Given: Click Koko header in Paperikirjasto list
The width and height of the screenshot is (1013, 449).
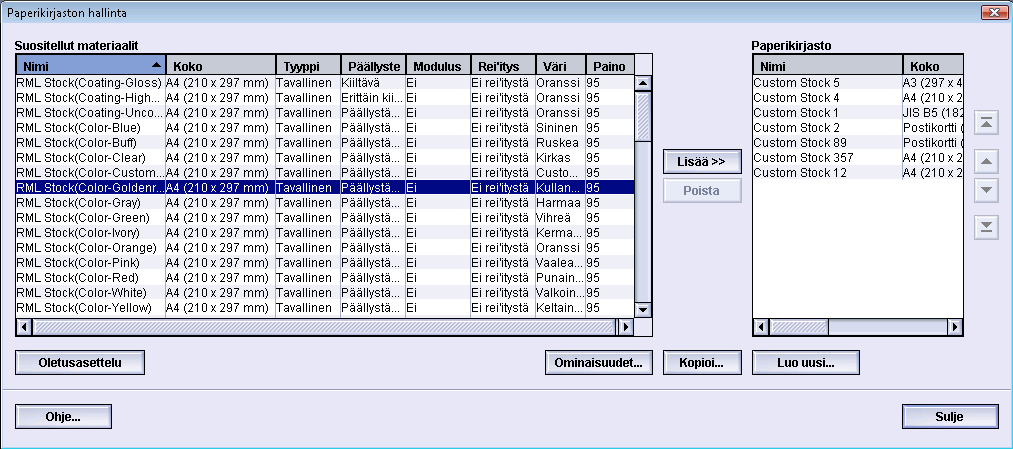Looking at the screenshot, I should pos(933,65).
